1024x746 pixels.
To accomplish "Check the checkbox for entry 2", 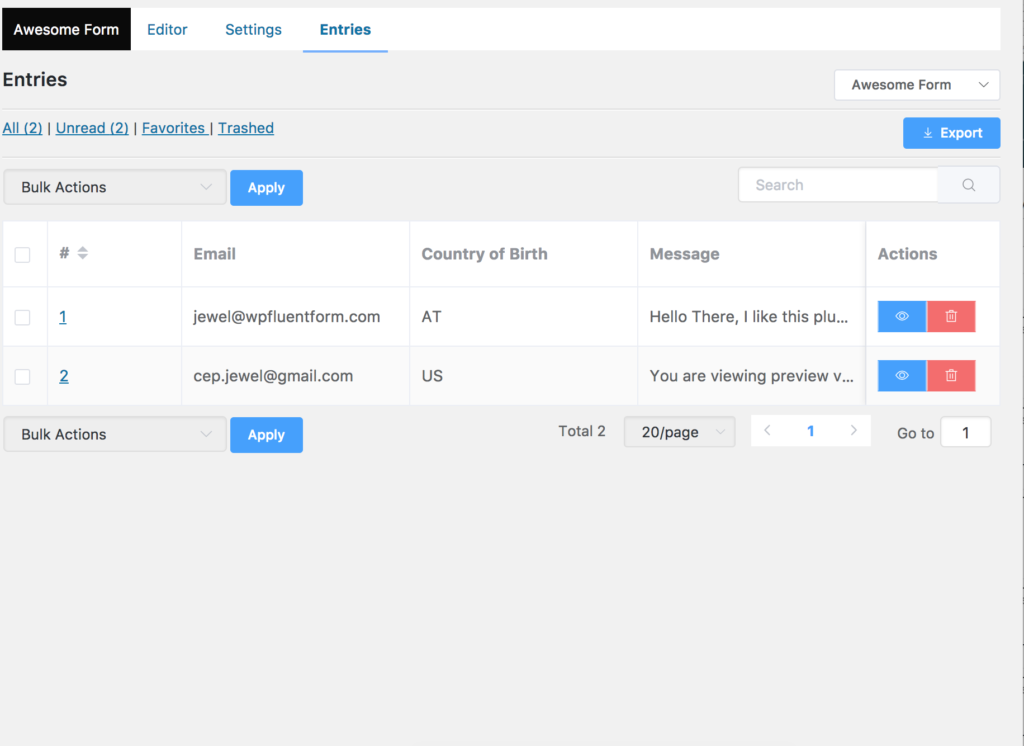I will pos(24,375).
